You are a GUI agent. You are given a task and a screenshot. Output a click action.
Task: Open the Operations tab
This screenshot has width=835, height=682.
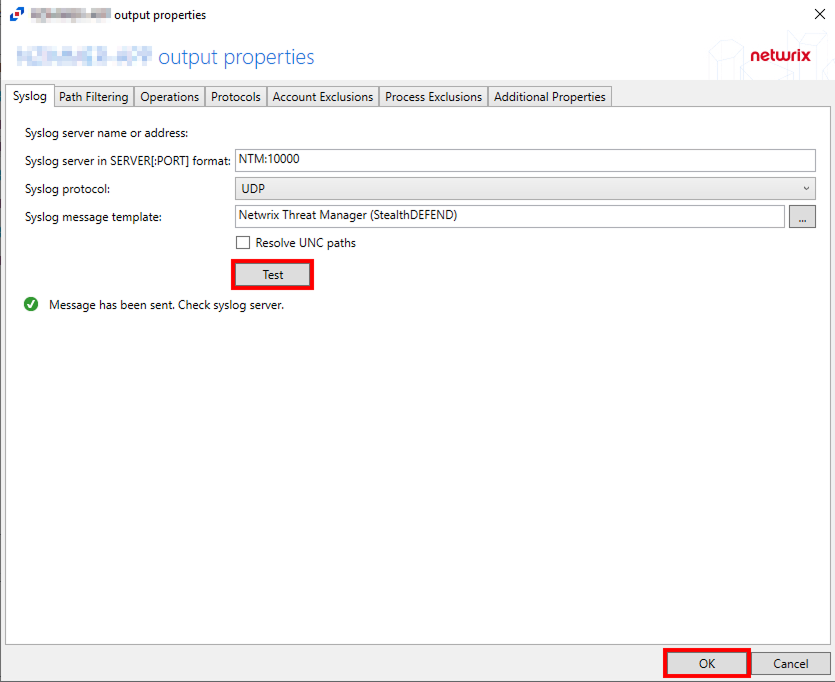[x=169, y=97]
